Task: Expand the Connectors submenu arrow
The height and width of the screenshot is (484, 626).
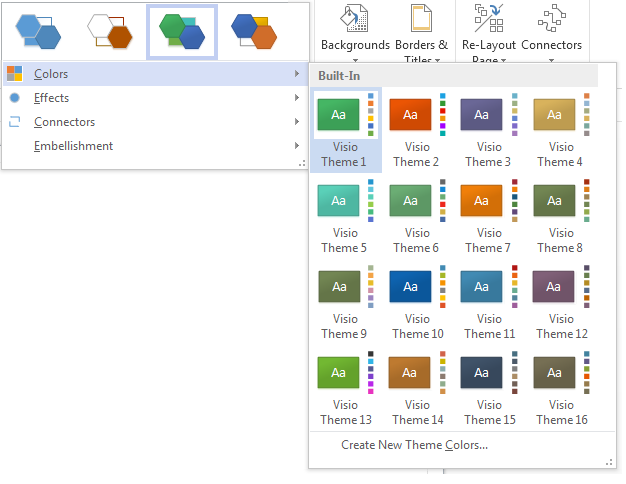Action: [x=297, y=121]
